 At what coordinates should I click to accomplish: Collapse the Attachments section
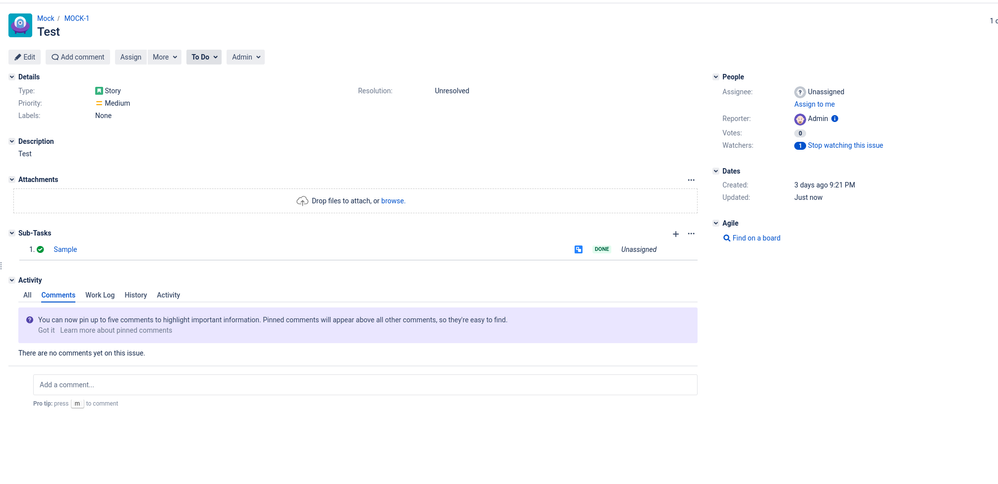[x=11, y=180]
